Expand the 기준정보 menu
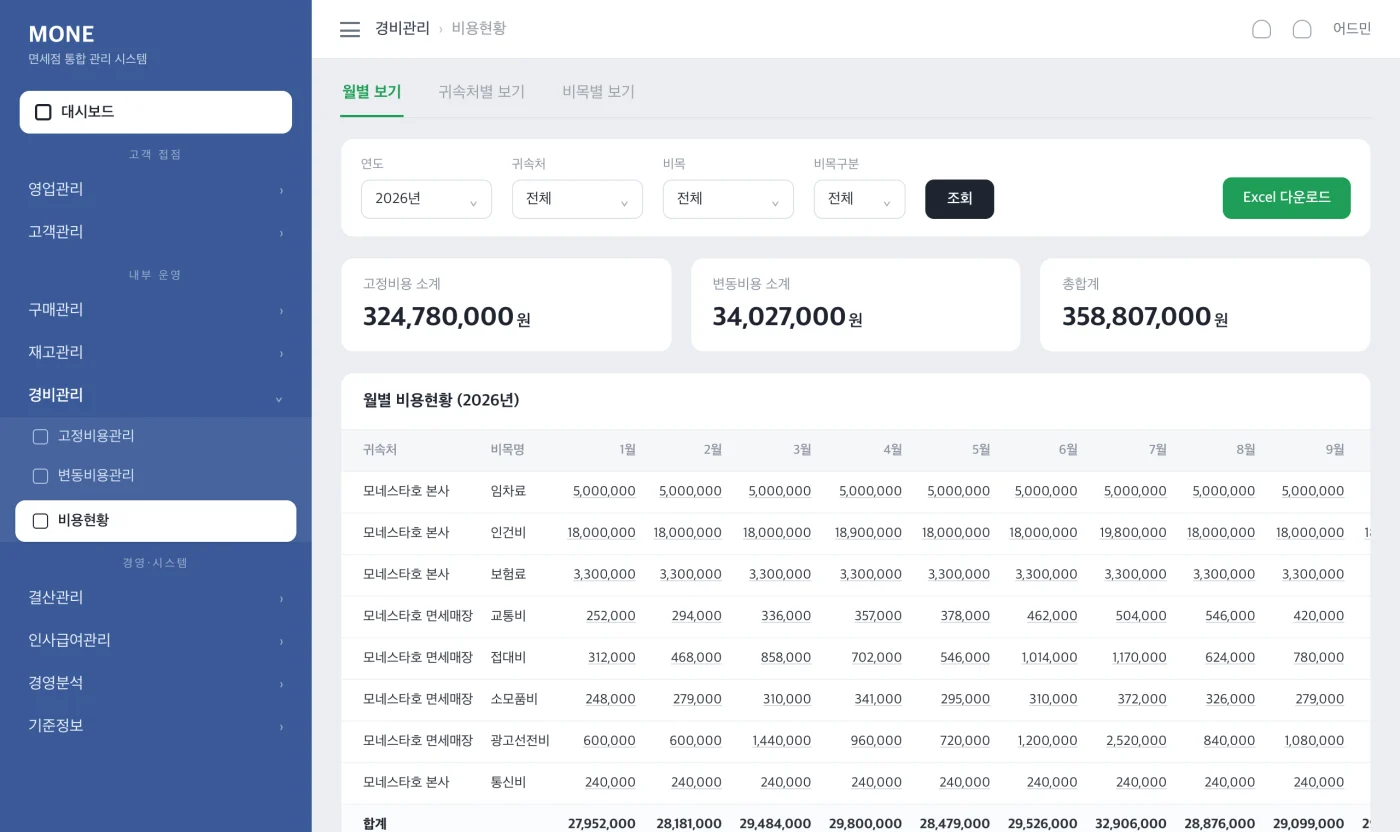 pos(156,726)
